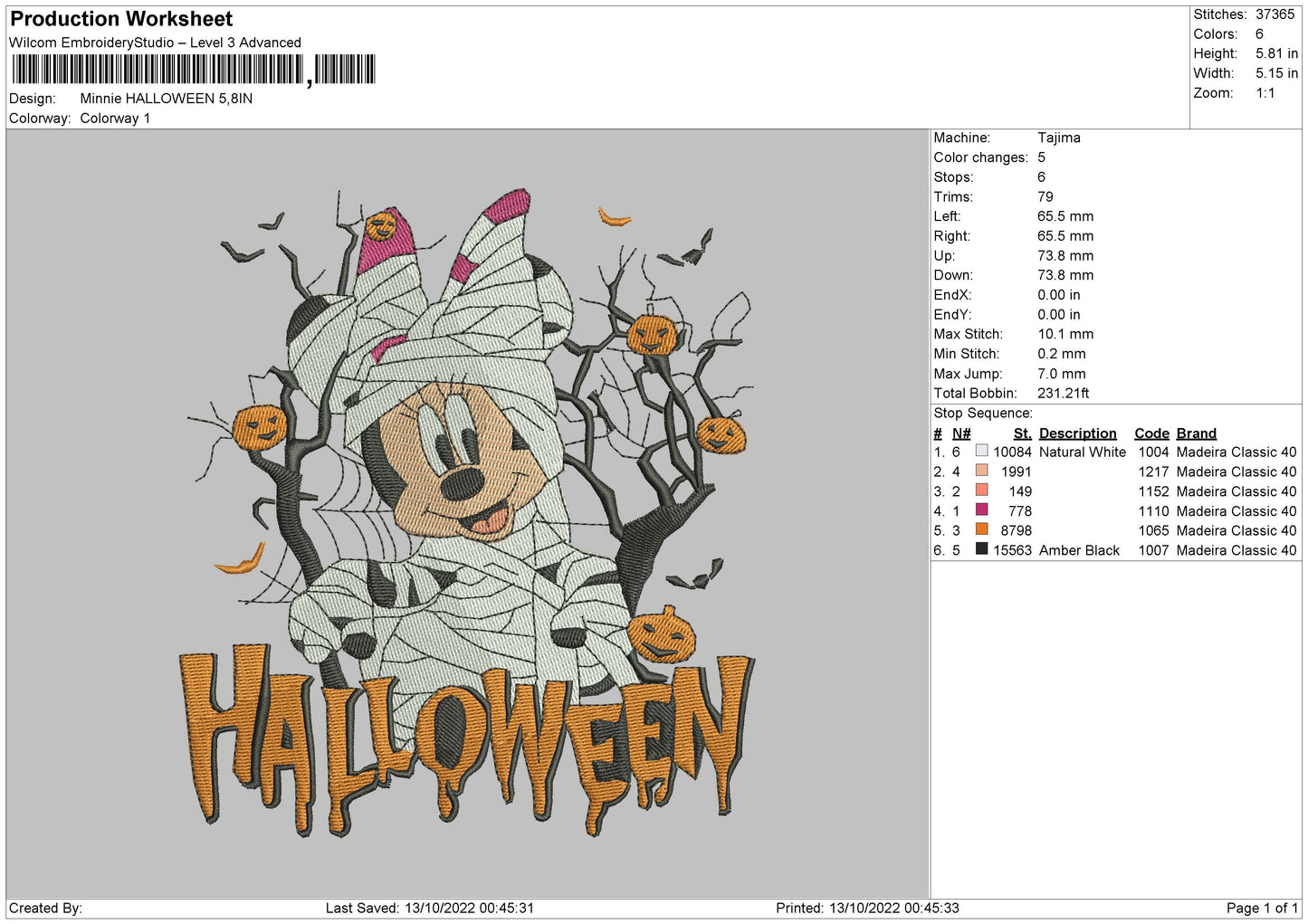The height and width of the screenshot is (924, 1308).
Task: Click 'Page 1 of 1' in footer
Action: tap(1262, 908)
